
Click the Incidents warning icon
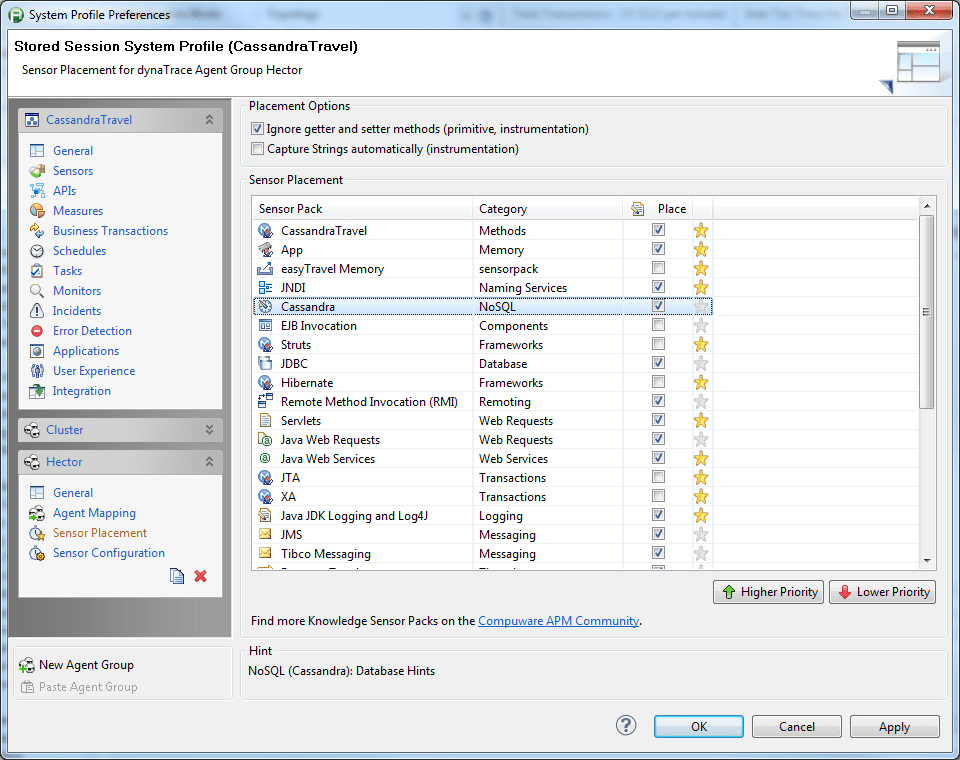tap(37, 311)
